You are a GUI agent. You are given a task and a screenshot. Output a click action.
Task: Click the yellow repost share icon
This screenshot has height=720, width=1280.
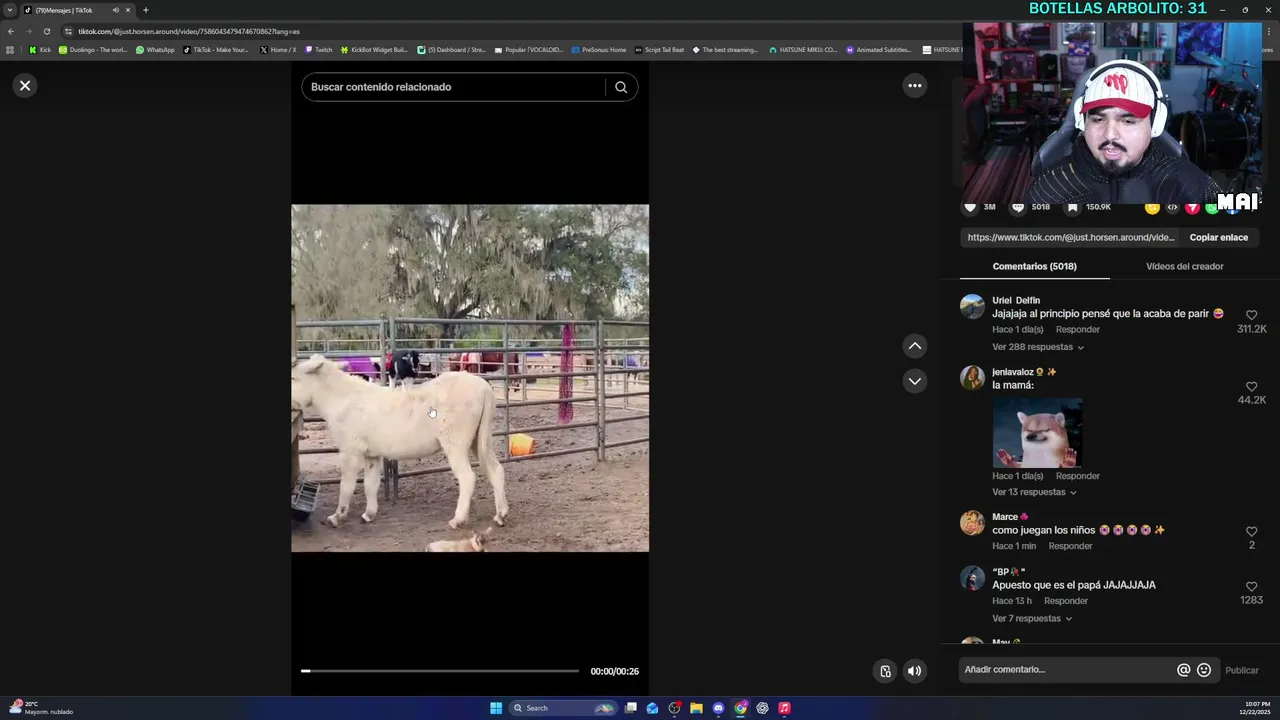[x=1152, y=207]
